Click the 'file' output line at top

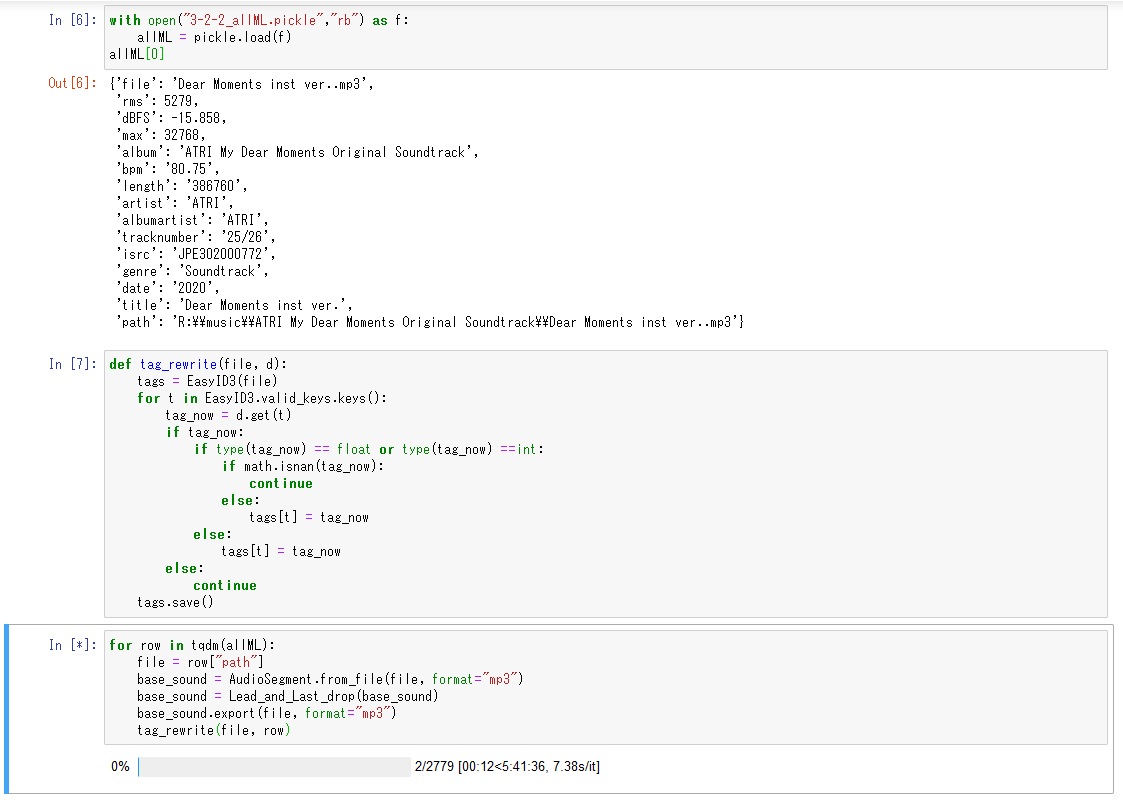coord(241,85)
